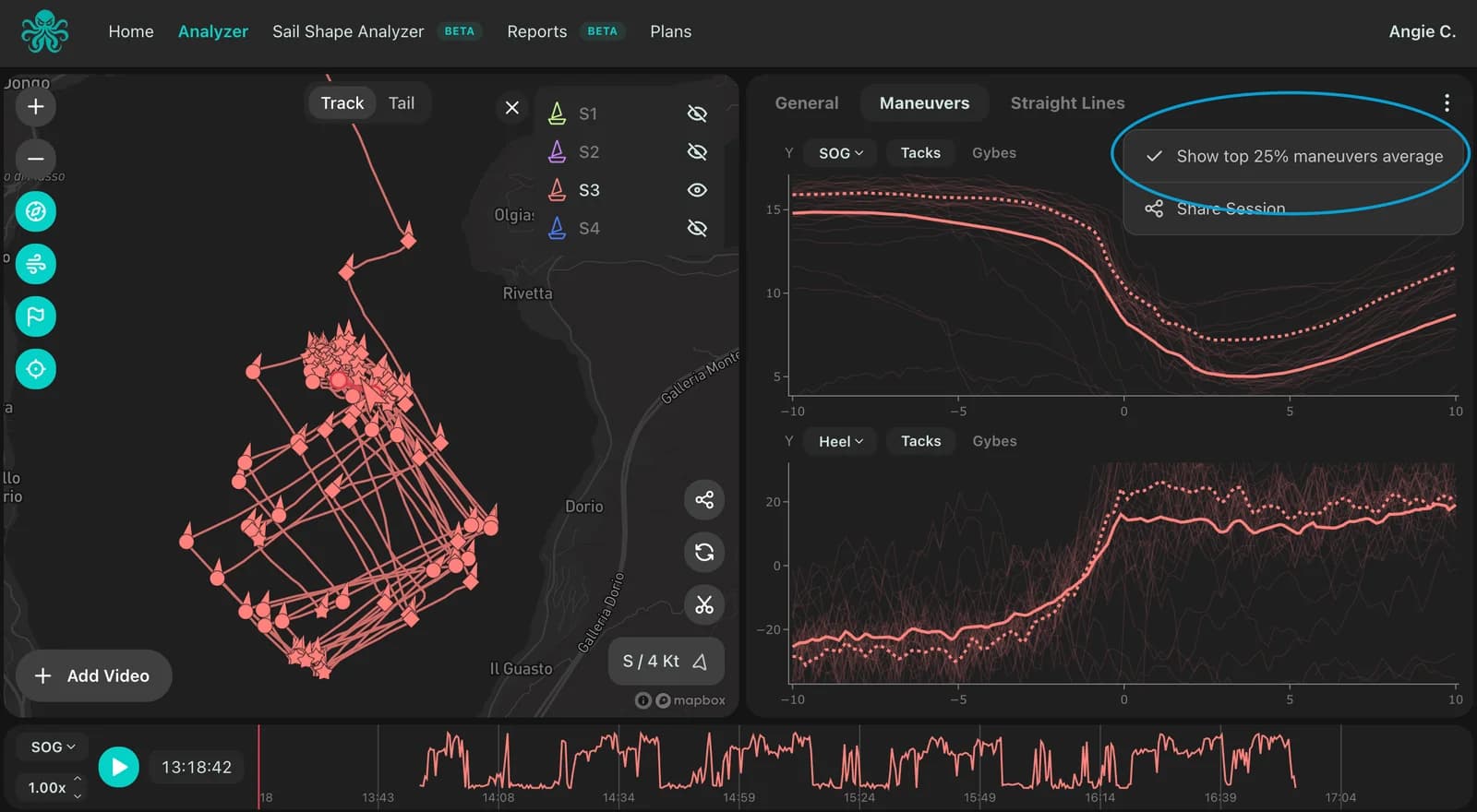
Task: Click the compass orientation map button
Action: pyautogui.click(x=36, y=211)
